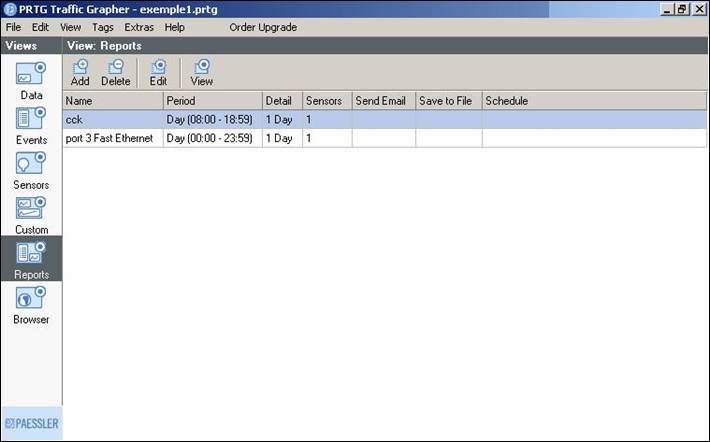The height and width of the screenshot is (442, 710).
Task: Edit the selected report
Action: 158,72
